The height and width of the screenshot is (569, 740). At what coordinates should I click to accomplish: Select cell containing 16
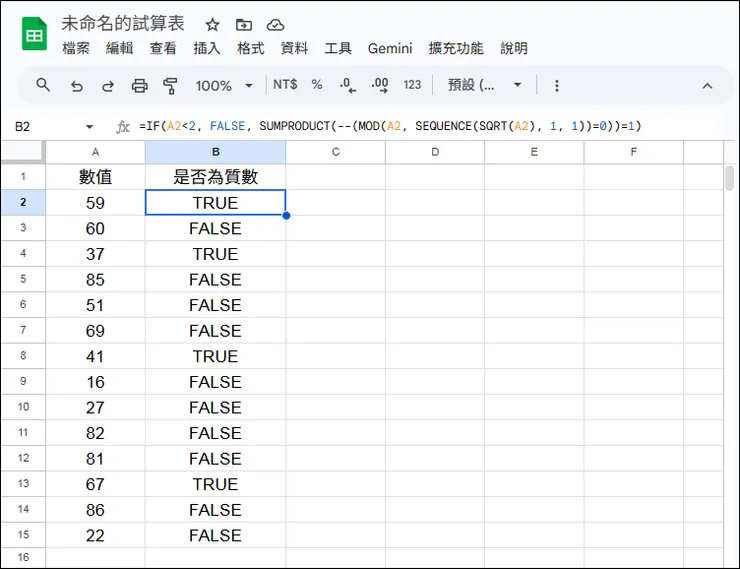[95, 382]
